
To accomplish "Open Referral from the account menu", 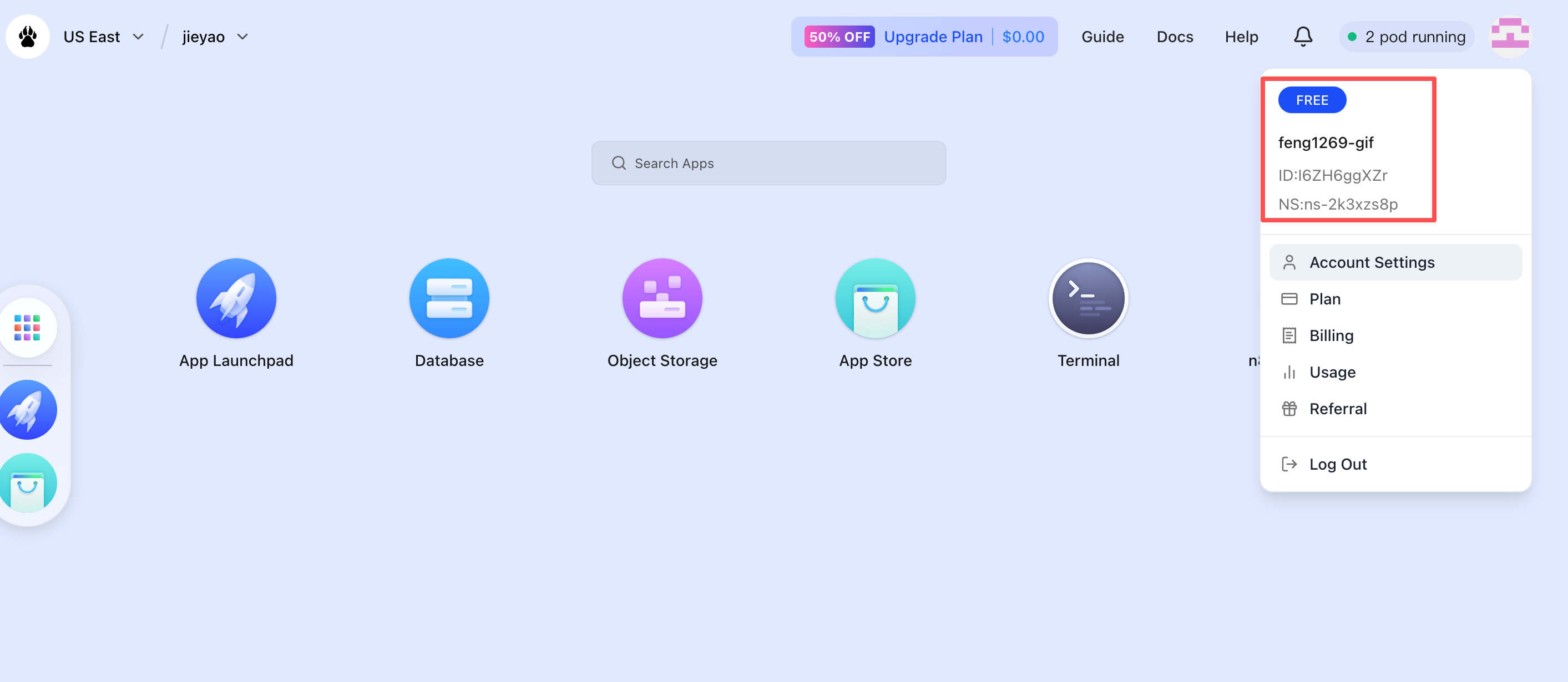I will click(x=1337, y=408).
